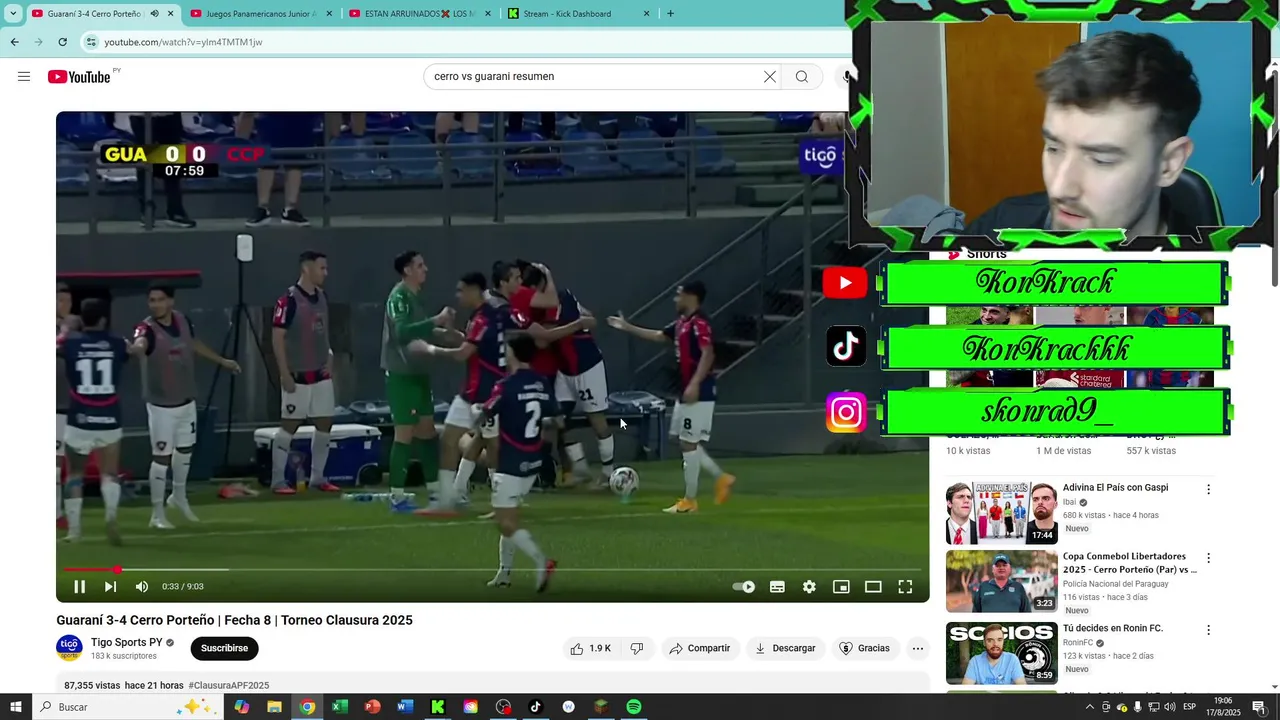Viewport: 1280px width, 720px height.
Task: Reload the current page
Action: [62, 42]
